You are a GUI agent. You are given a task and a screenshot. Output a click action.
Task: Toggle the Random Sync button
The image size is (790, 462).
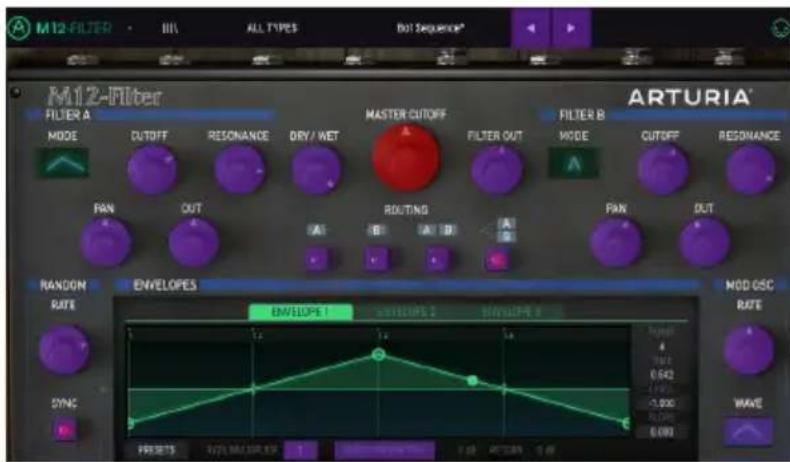pos(64,430)
